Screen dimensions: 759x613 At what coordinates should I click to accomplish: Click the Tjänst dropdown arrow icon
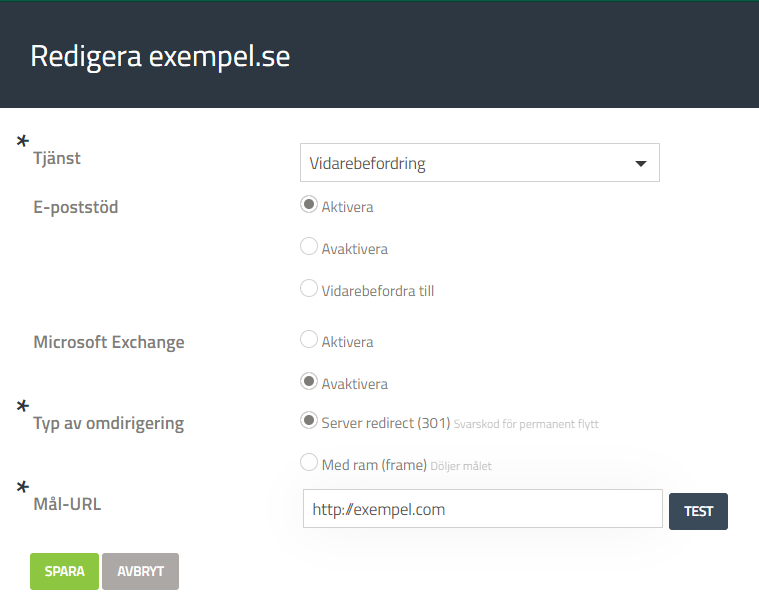pyautogui.click(x=641, y=164)
